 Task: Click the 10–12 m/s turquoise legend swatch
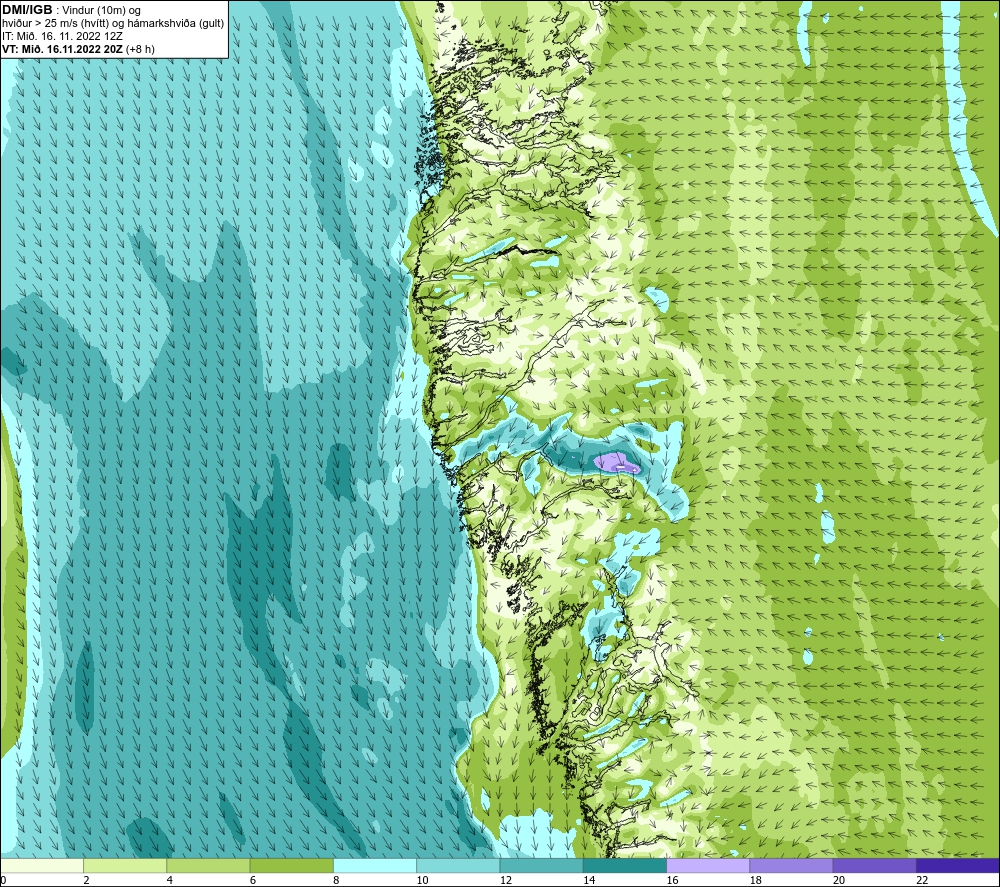point(458,865)
